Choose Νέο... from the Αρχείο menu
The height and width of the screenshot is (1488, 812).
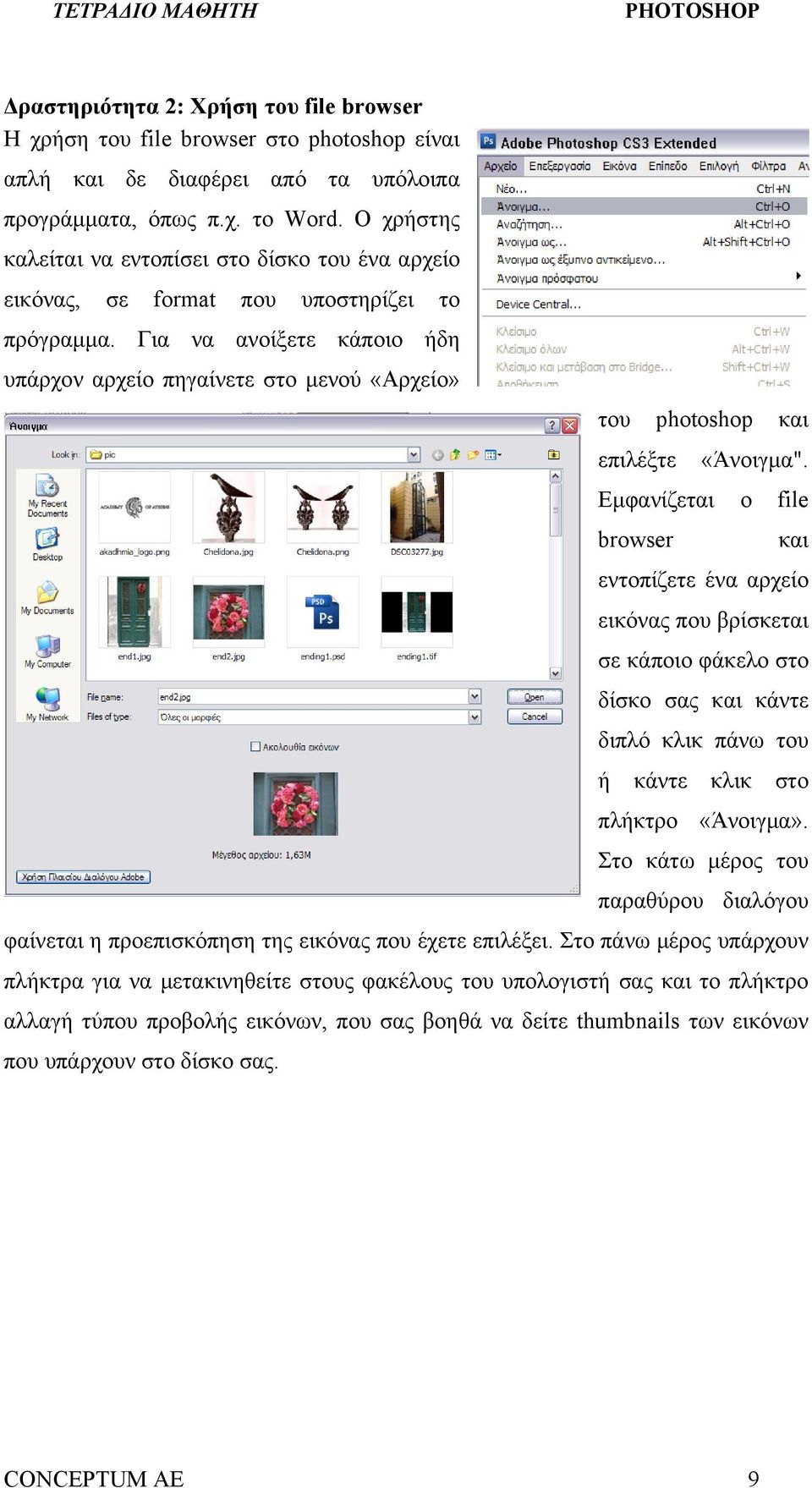tap(643, 189)
